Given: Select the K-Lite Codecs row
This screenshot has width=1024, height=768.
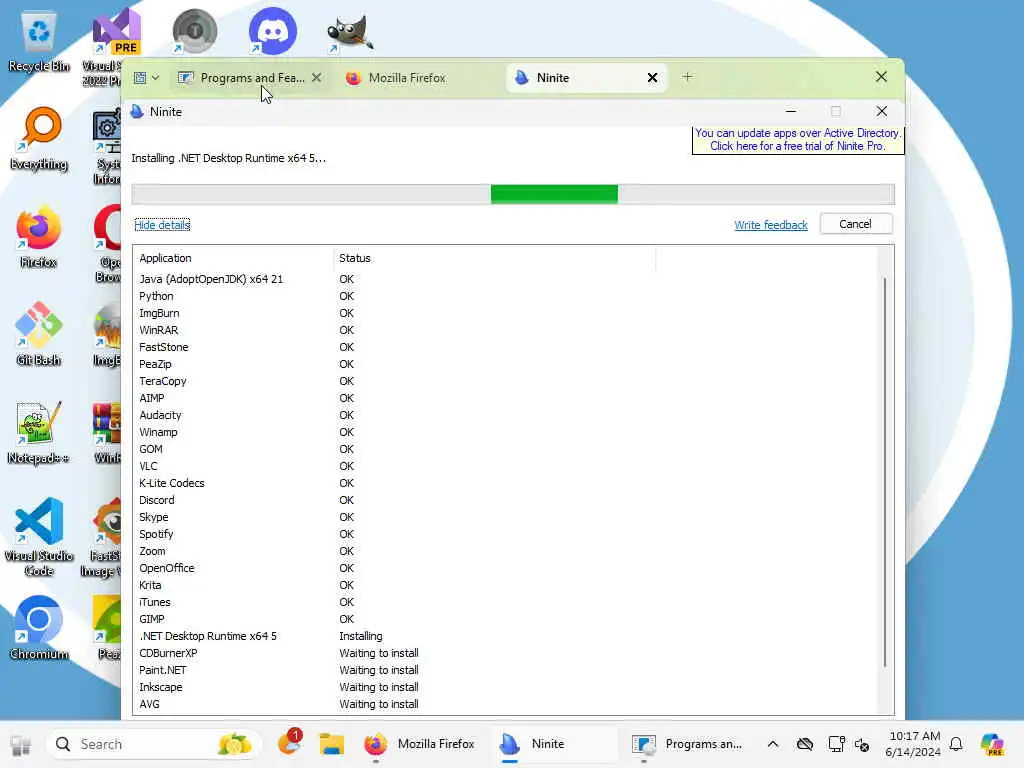Looking at the screenshot, I should [505, 483].
